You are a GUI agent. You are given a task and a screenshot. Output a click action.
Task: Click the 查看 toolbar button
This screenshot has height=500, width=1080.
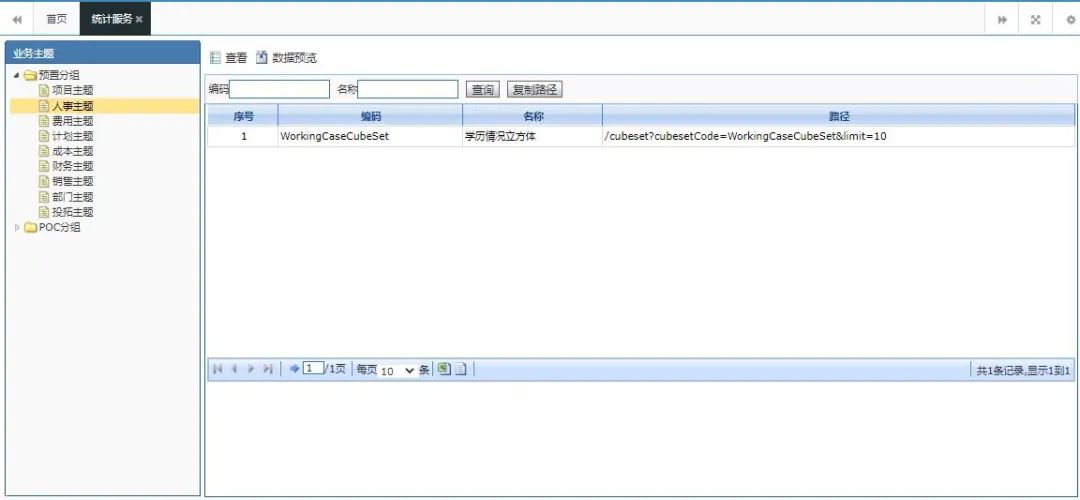pyautogui.click(x=228, y=58)
